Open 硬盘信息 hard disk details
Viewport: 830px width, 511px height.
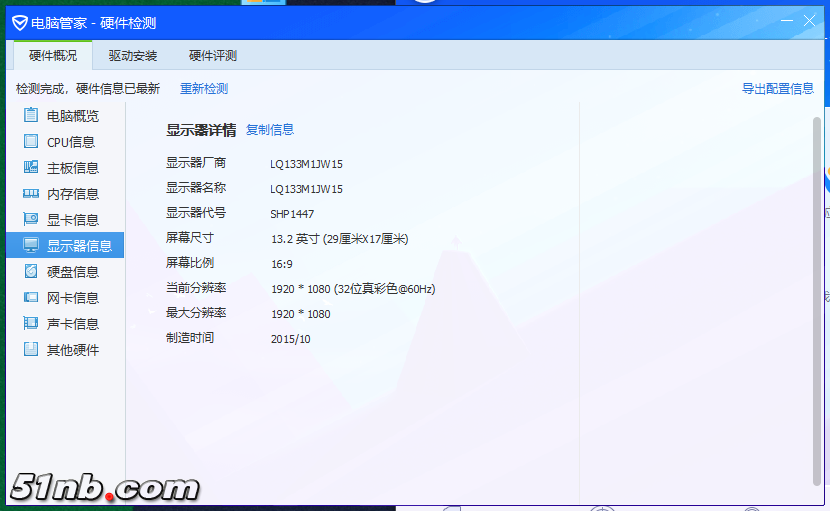coord(72,272)
